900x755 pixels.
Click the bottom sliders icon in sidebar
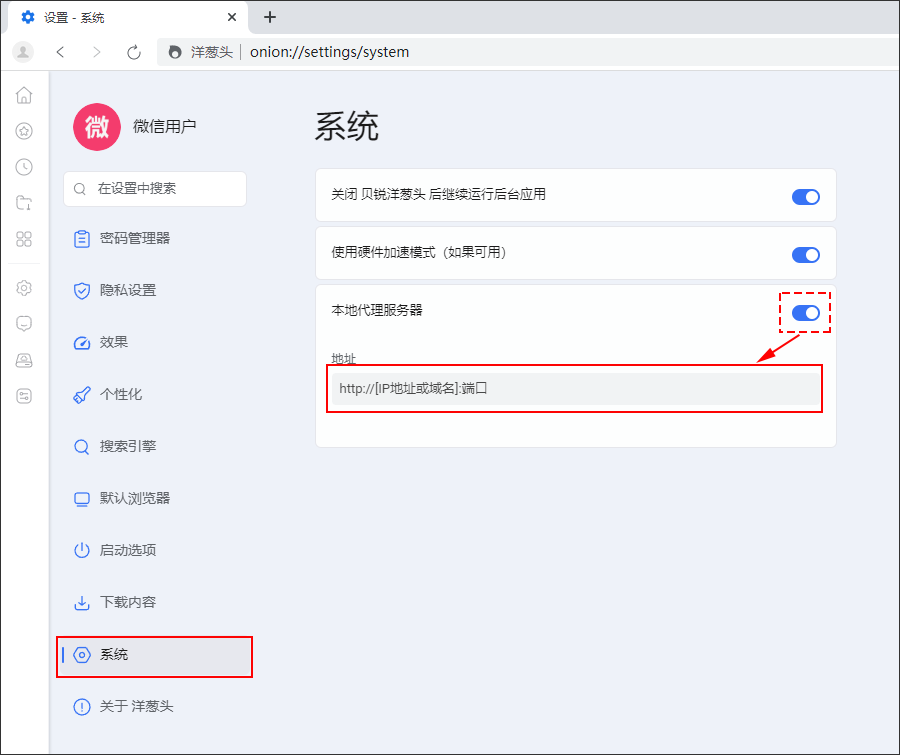tap(24, 396)
